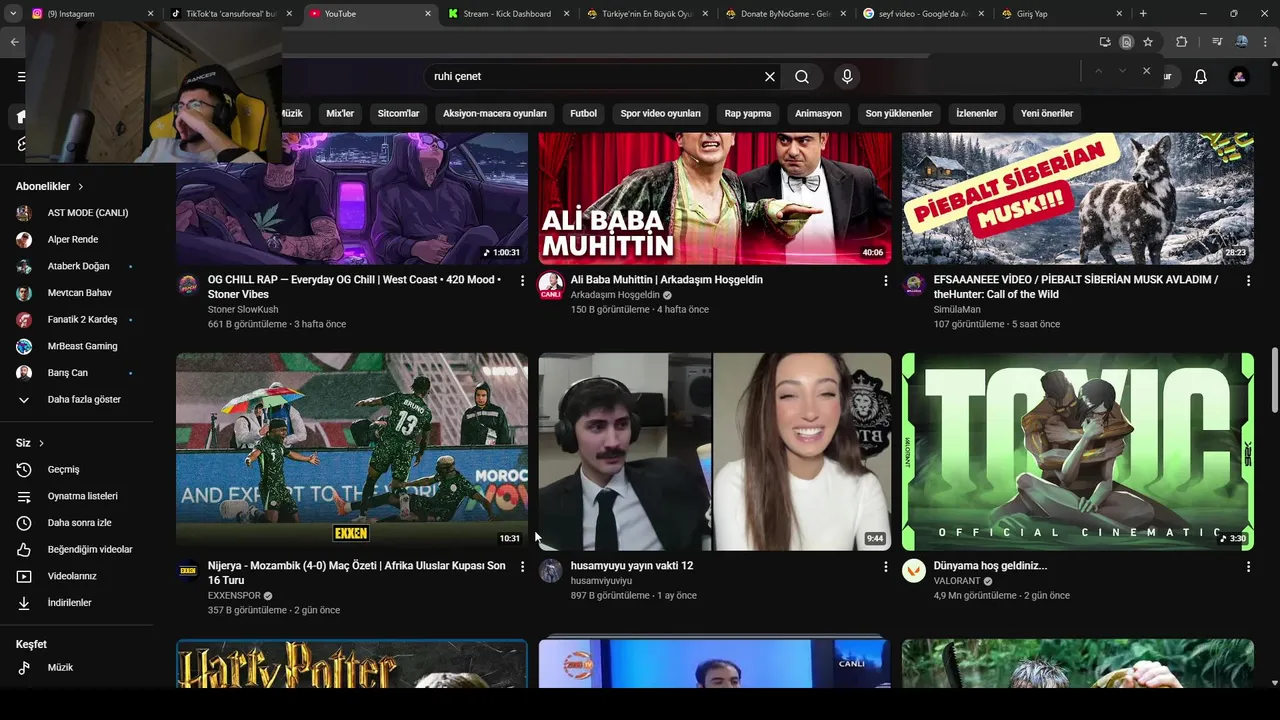Expand the Abonelikler section header
Viewport: 1280px width, 720px height.
[50, 187]
